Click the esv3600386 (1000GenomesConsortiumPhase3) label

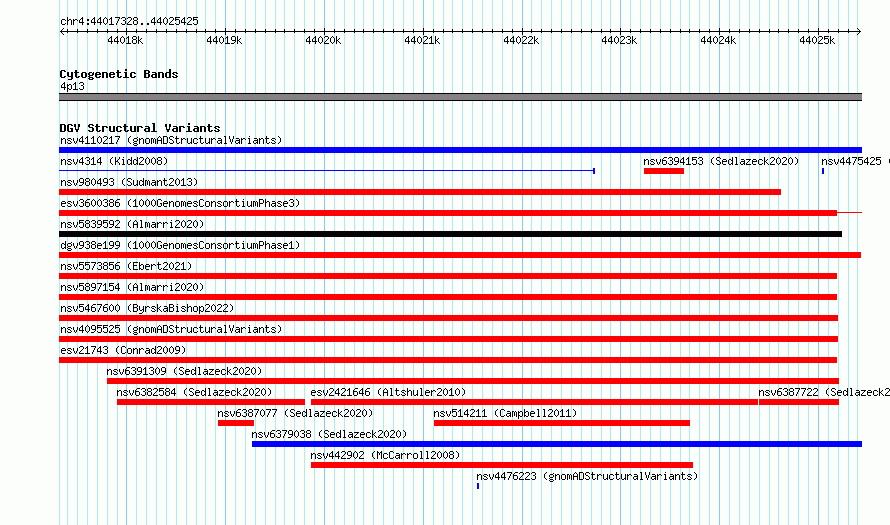pyautogui.click(x=180, y=203)
